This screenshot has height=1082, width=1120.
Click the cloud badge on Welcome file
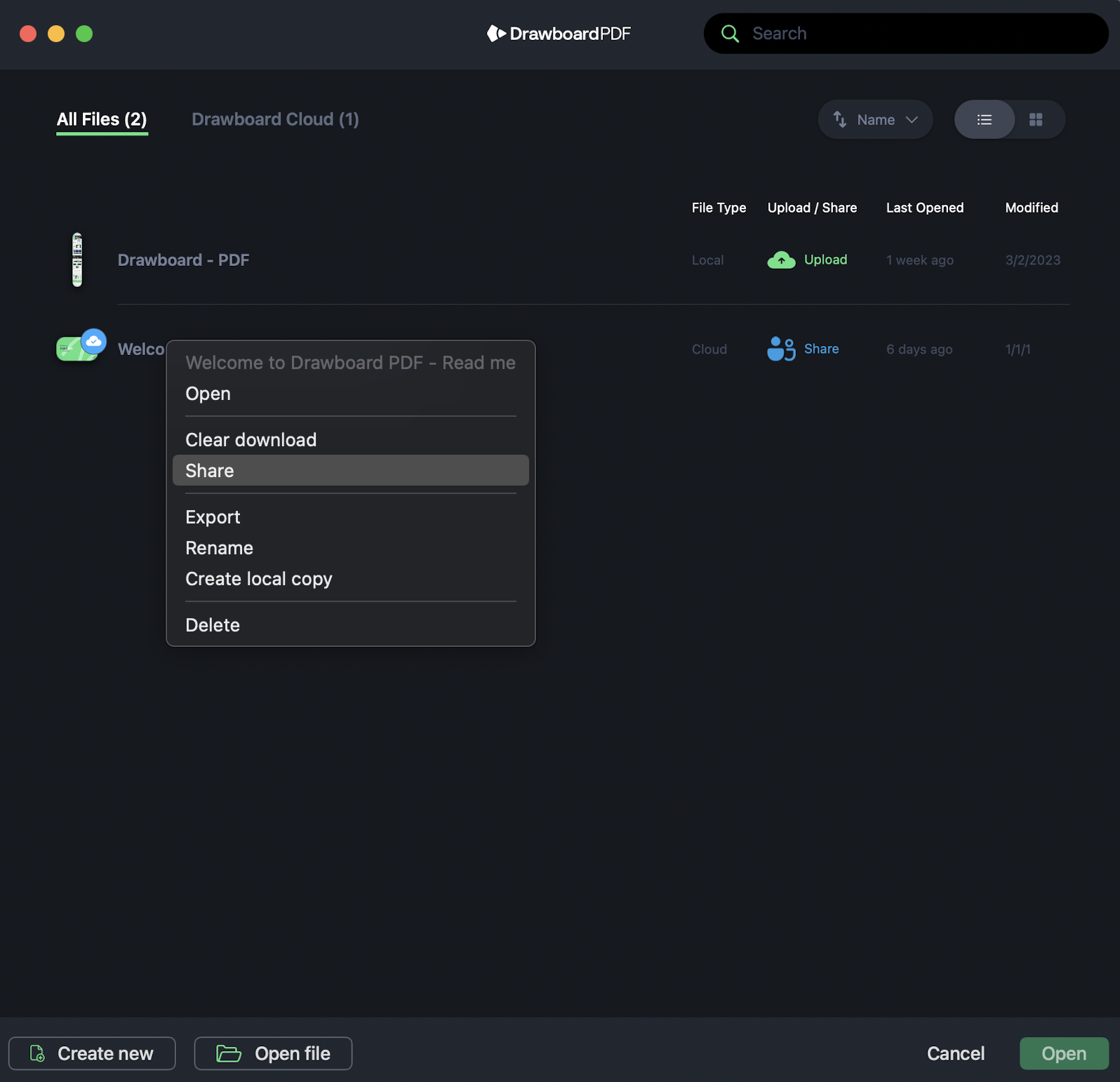[93, 341]
